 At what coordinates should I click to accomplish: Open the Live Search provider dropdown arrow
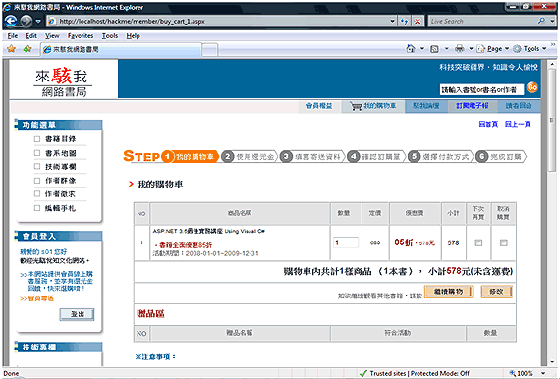(x=552, y=21)
